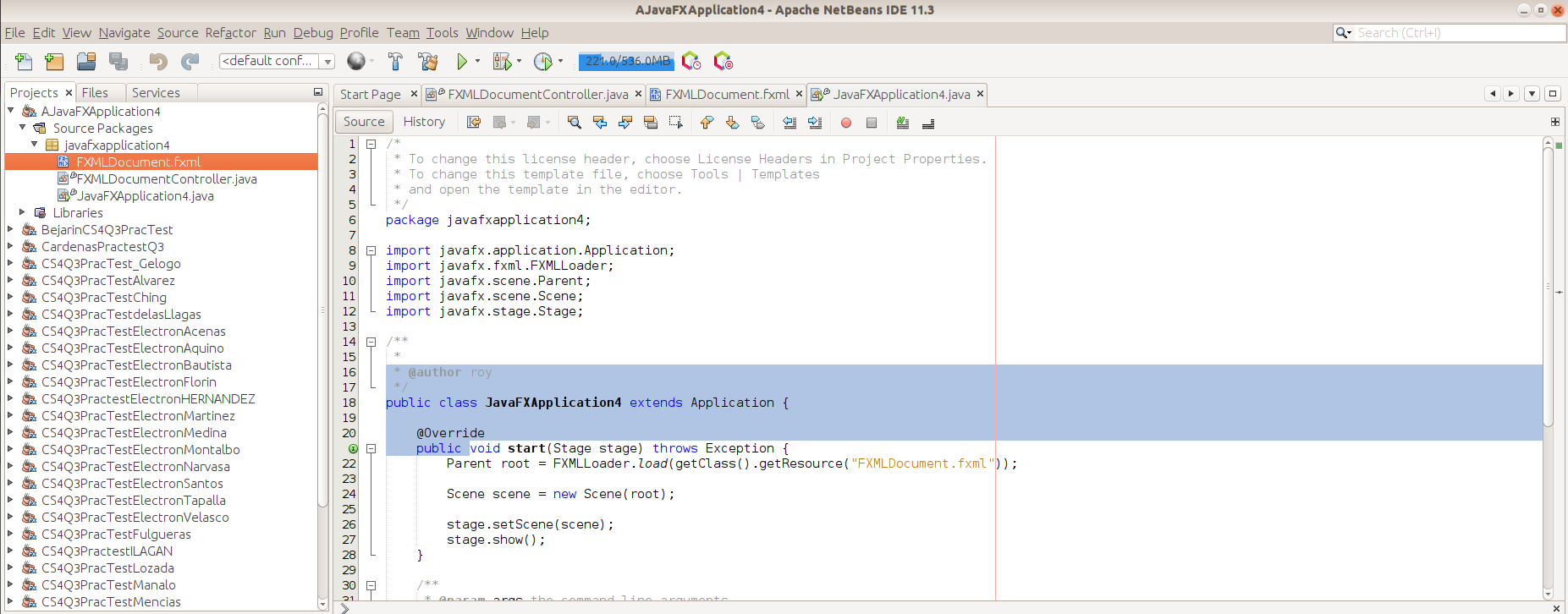This screenshot has height=614, width=1568.
Task: Click the memory usage bar 221.0/536.0MB
Action: click(626, 61)
